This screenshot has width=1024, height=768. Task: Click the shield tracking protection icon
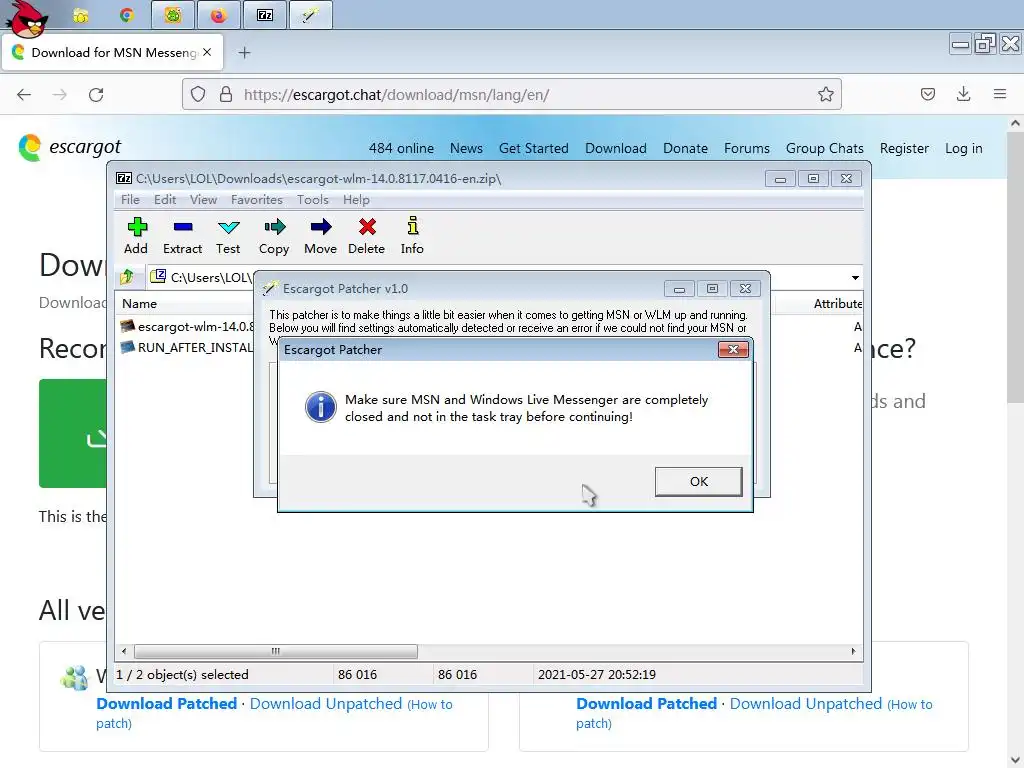pos(198,95)
